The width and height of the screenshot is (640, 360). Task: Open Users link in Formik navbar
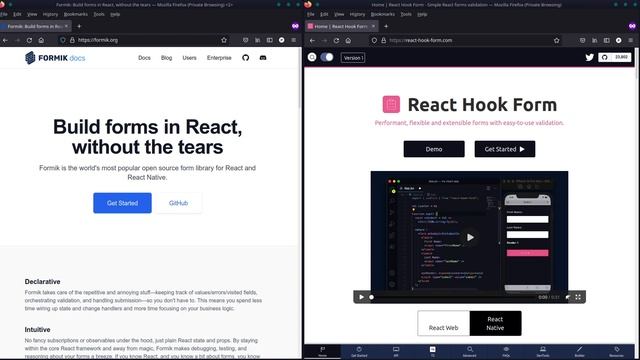pos(189,58)
